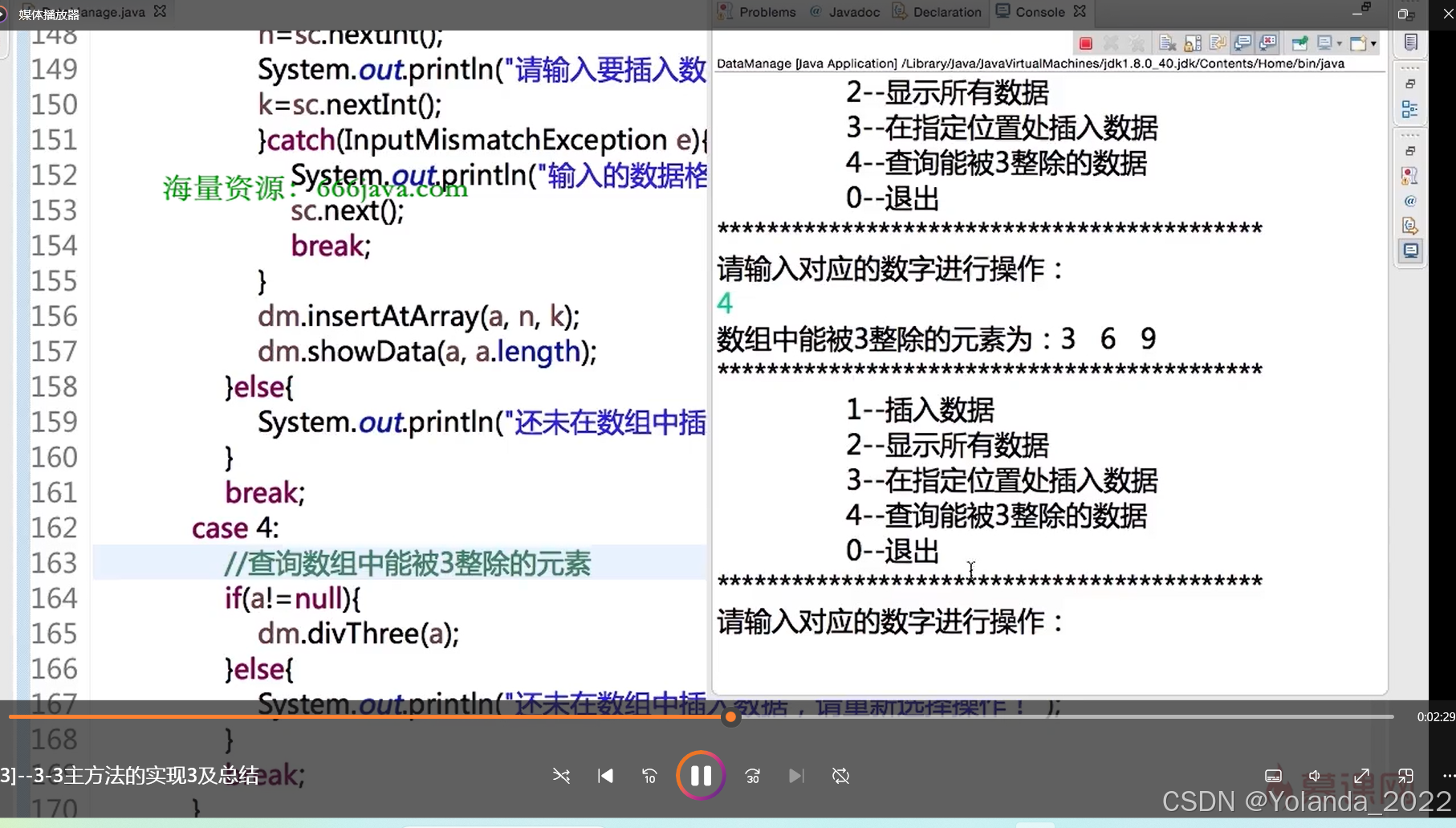Minimize the media player window
This screenshot has width=1456, height=828.
1358,14
